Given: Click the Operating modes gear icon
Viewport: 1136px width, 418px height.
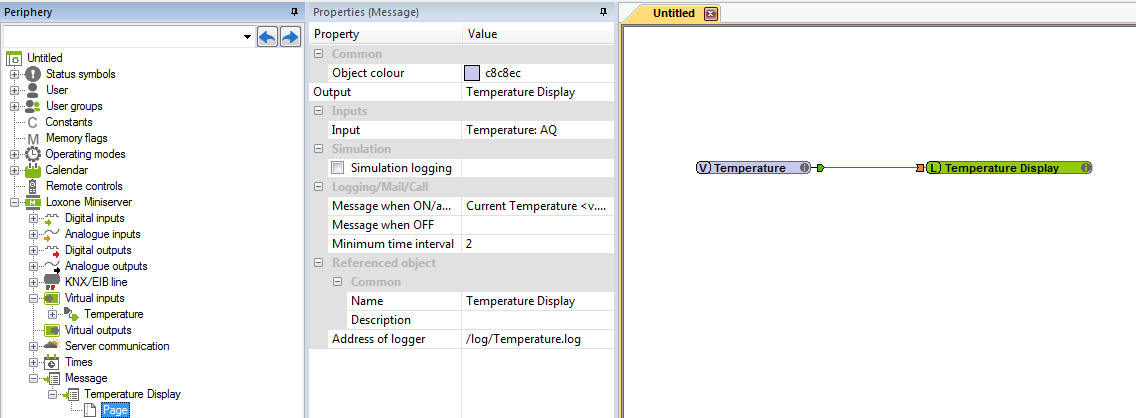Looking at the screenshot, I should (33, 154).
